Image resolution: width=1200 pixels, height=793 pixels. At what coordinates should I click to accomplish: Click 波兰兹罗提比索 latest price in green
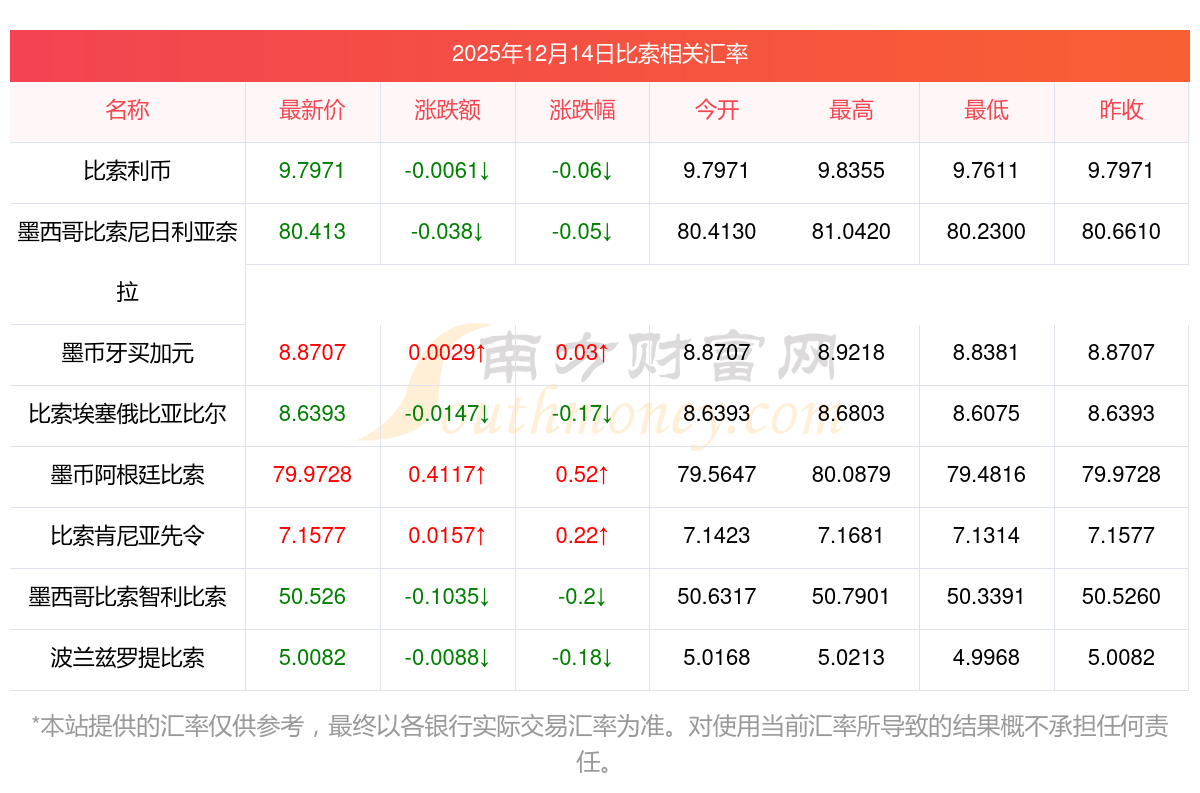point(312,658)
